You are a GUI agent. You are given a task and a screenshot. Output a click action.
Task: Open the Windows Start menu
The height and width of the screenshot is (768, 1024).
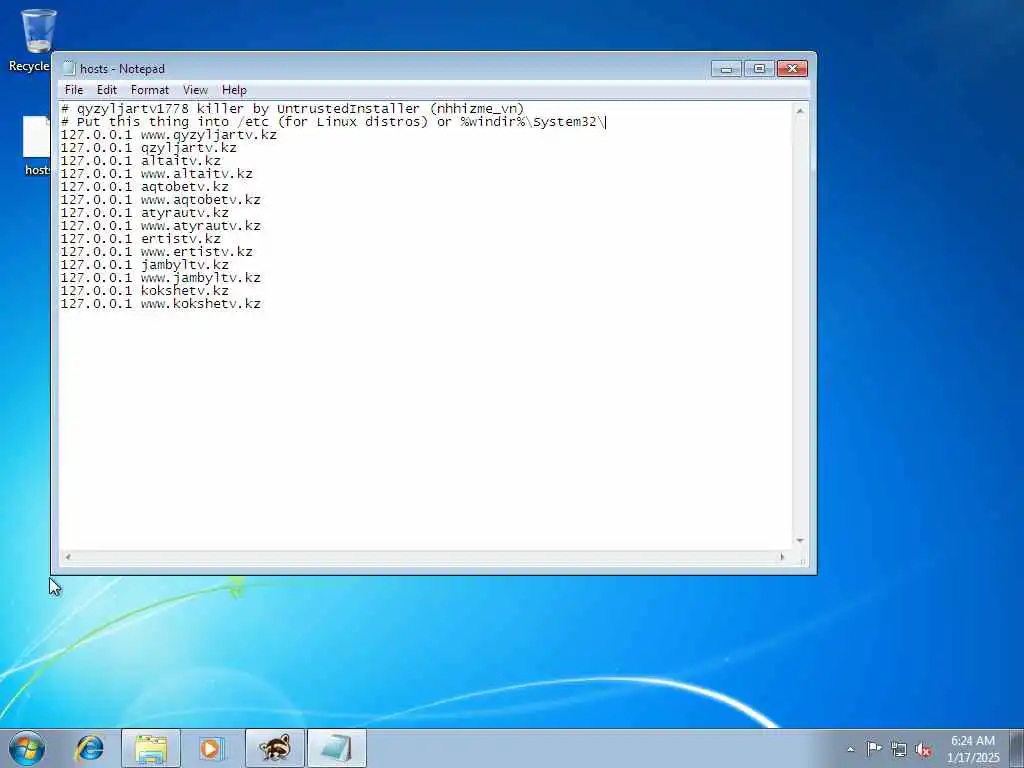coord(27,748)
